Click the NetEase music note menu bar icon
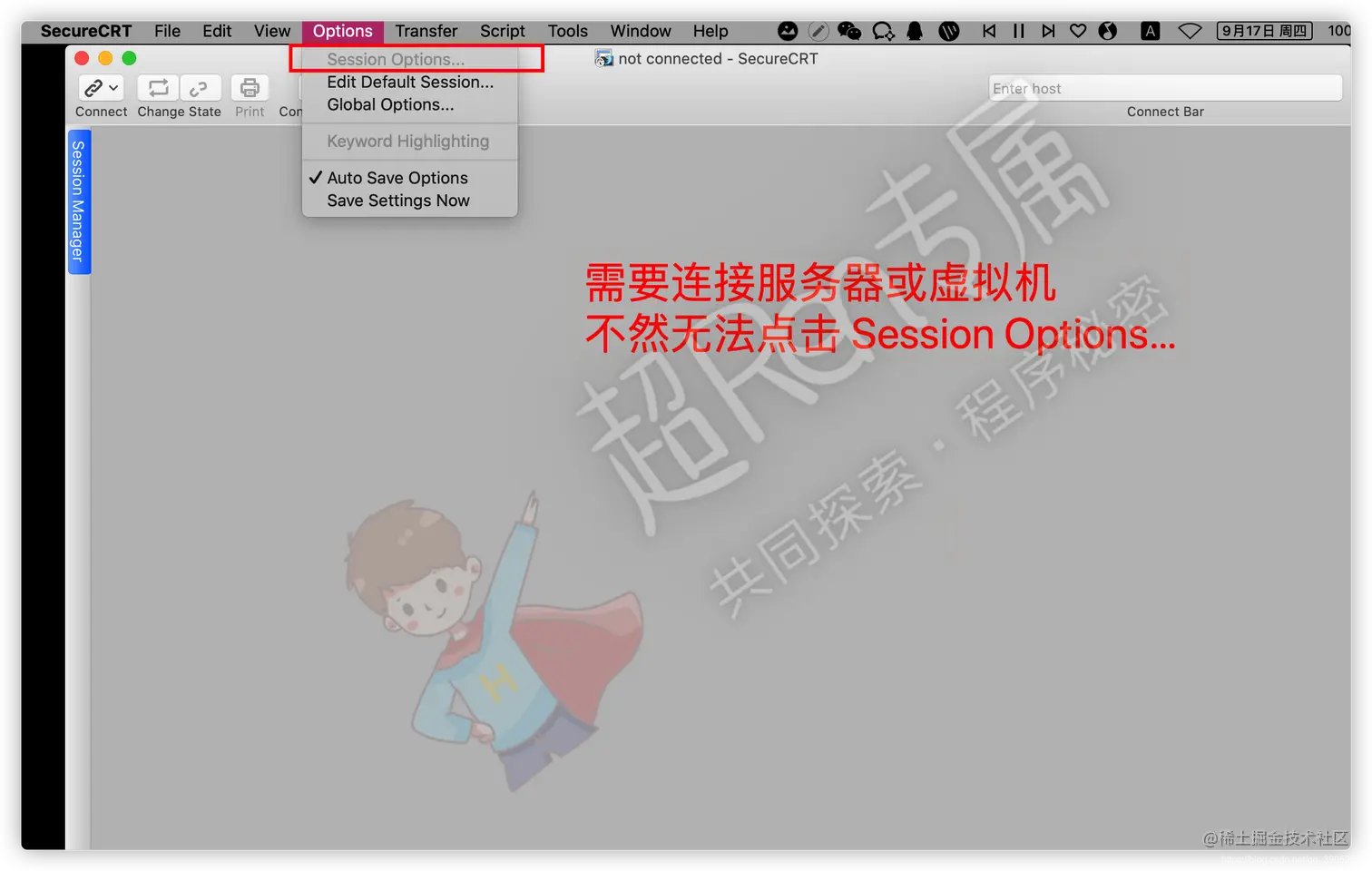The width and height of the screenshot is (1372, 871). (x=1108, y=31)
